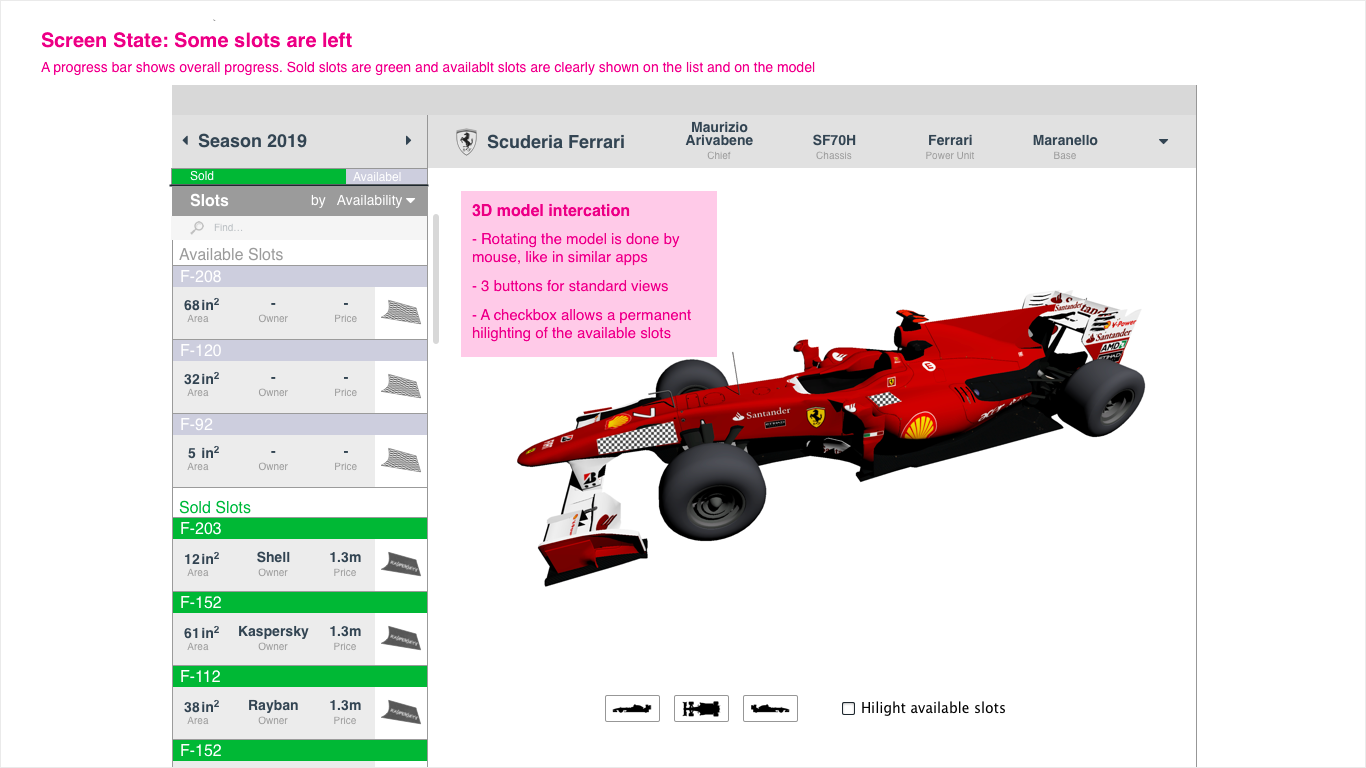Select the F-120 slot header
The image size is (1366, 768).
click(300, 350)
